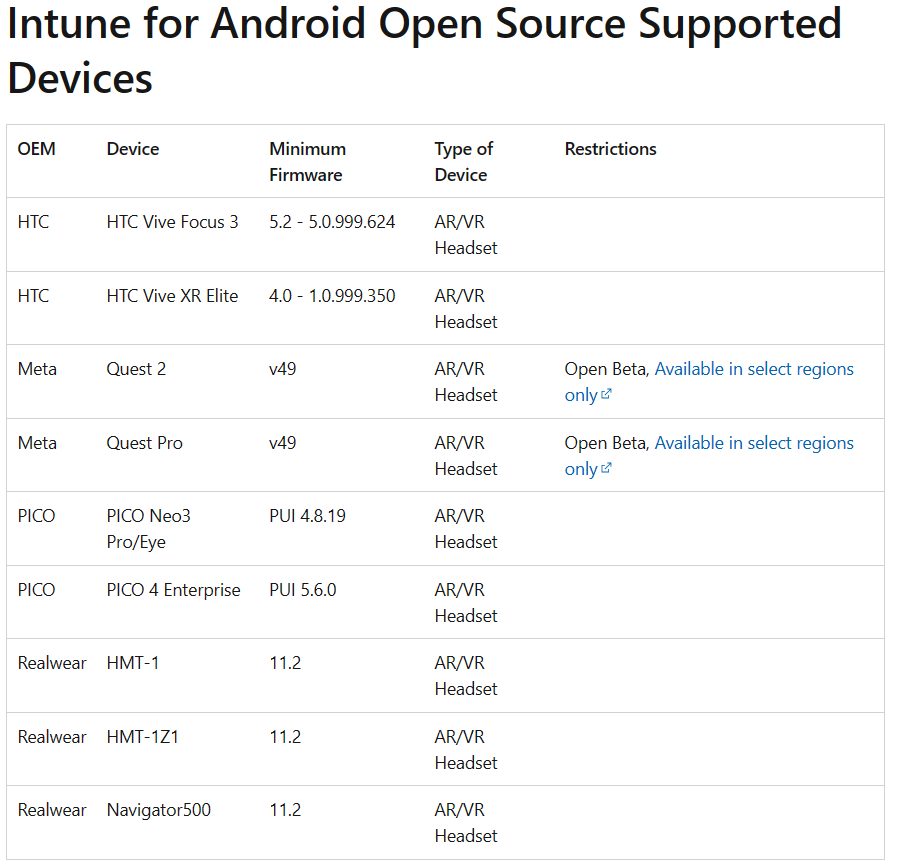Click 'AR/VR Headset' in HTC Vive XR Elite row
The image size is (900, 867).
pos(465,309)
